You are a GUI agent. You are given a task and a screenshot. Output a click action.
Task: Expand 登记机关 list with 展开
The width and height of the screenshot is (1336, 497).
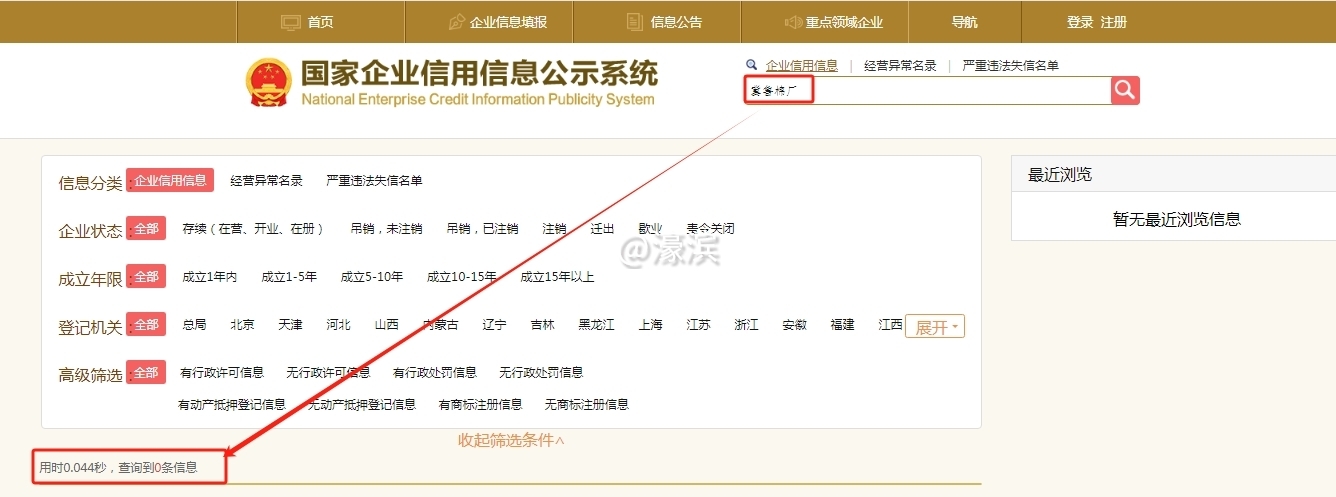[x=935, y=327]
